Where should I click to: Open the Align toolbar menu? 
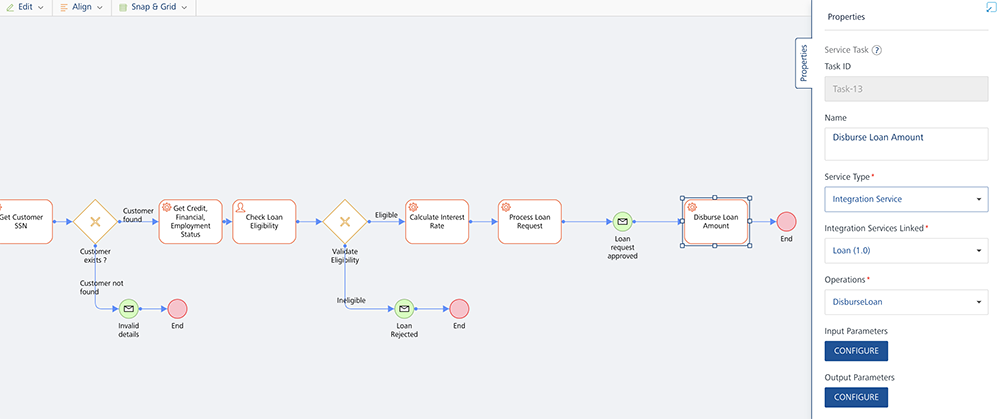point(81,8)
